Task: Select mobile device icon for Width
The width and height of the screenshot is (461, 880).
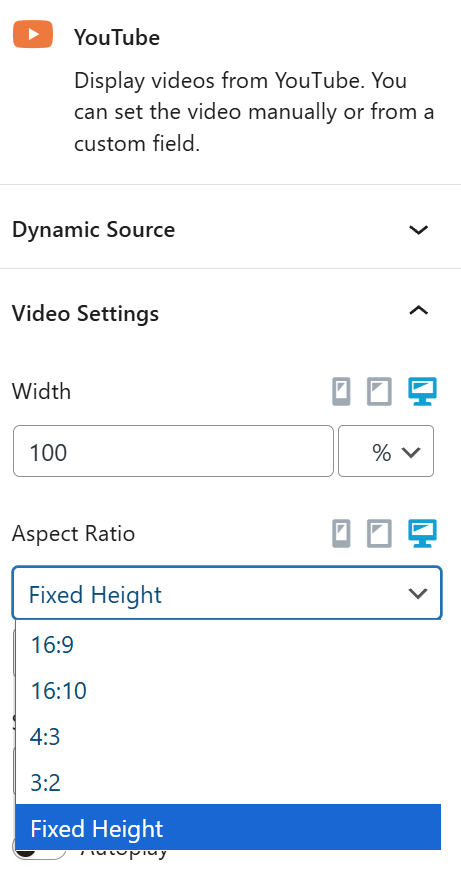Action: [341, 392]
